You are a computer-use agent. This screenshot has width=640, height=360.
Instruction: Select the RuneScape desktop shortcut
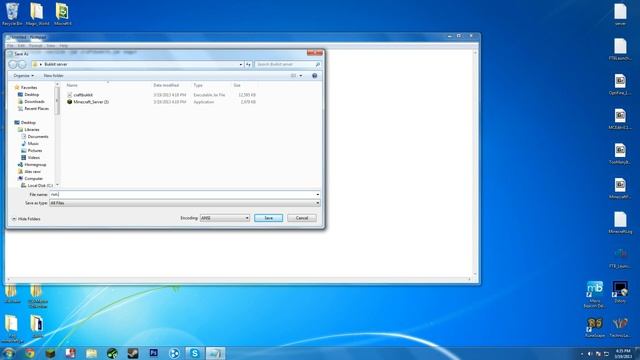(x=595, y=327)
